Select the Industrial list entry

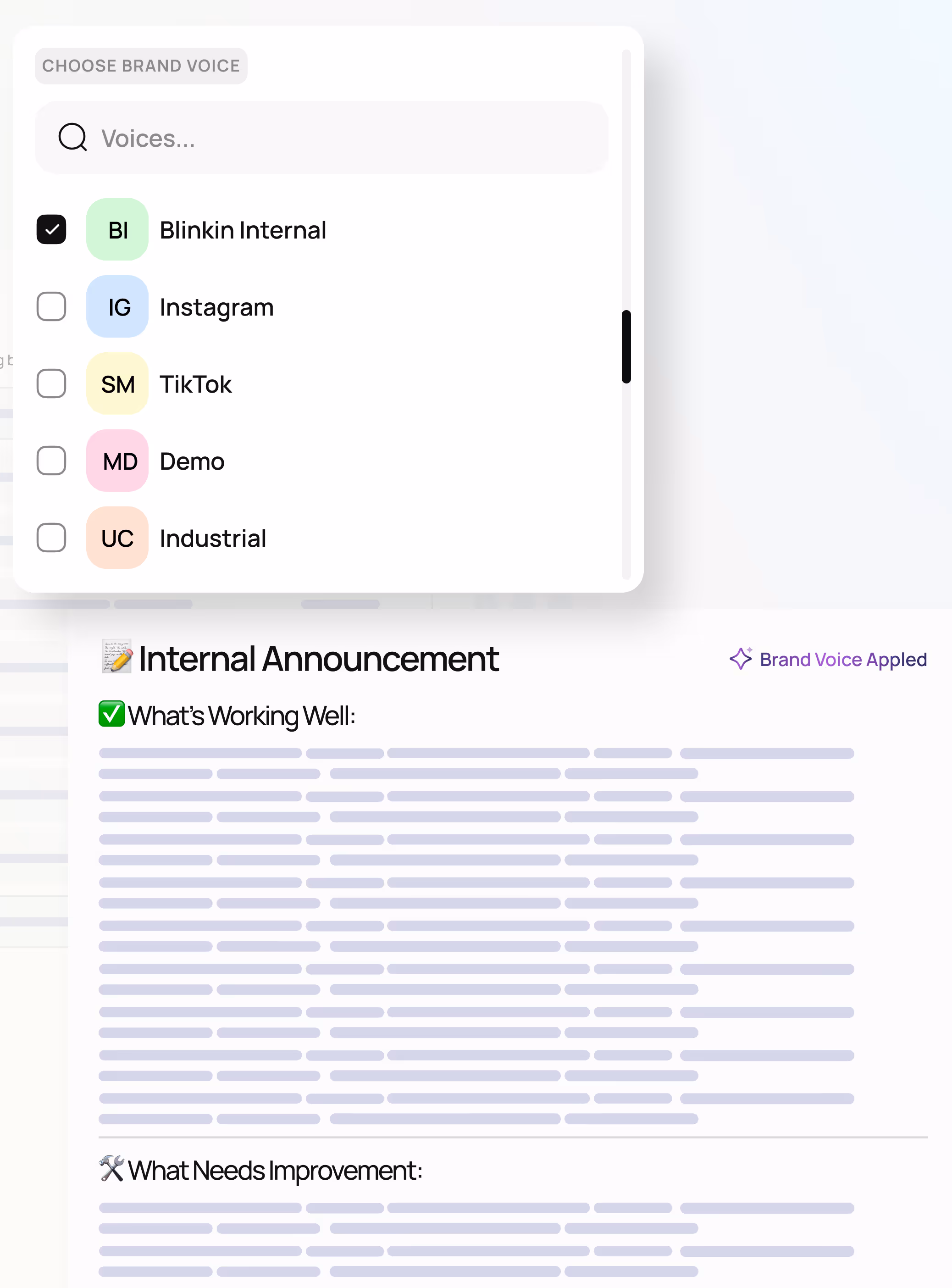pyautogui.click(x=213, y=538)
